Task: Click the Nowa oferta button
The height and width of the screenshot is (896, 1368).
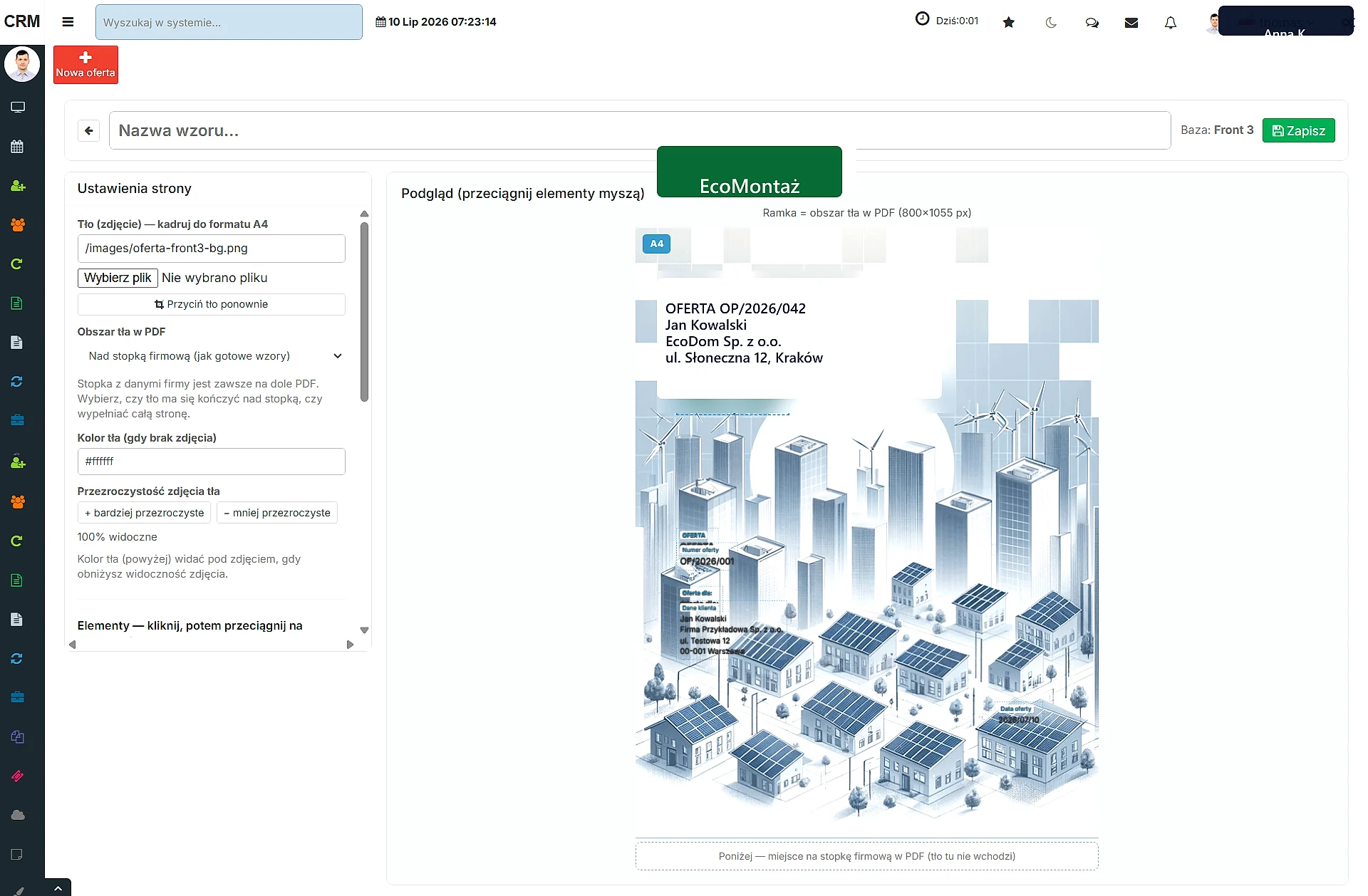Action: point(85,65)
